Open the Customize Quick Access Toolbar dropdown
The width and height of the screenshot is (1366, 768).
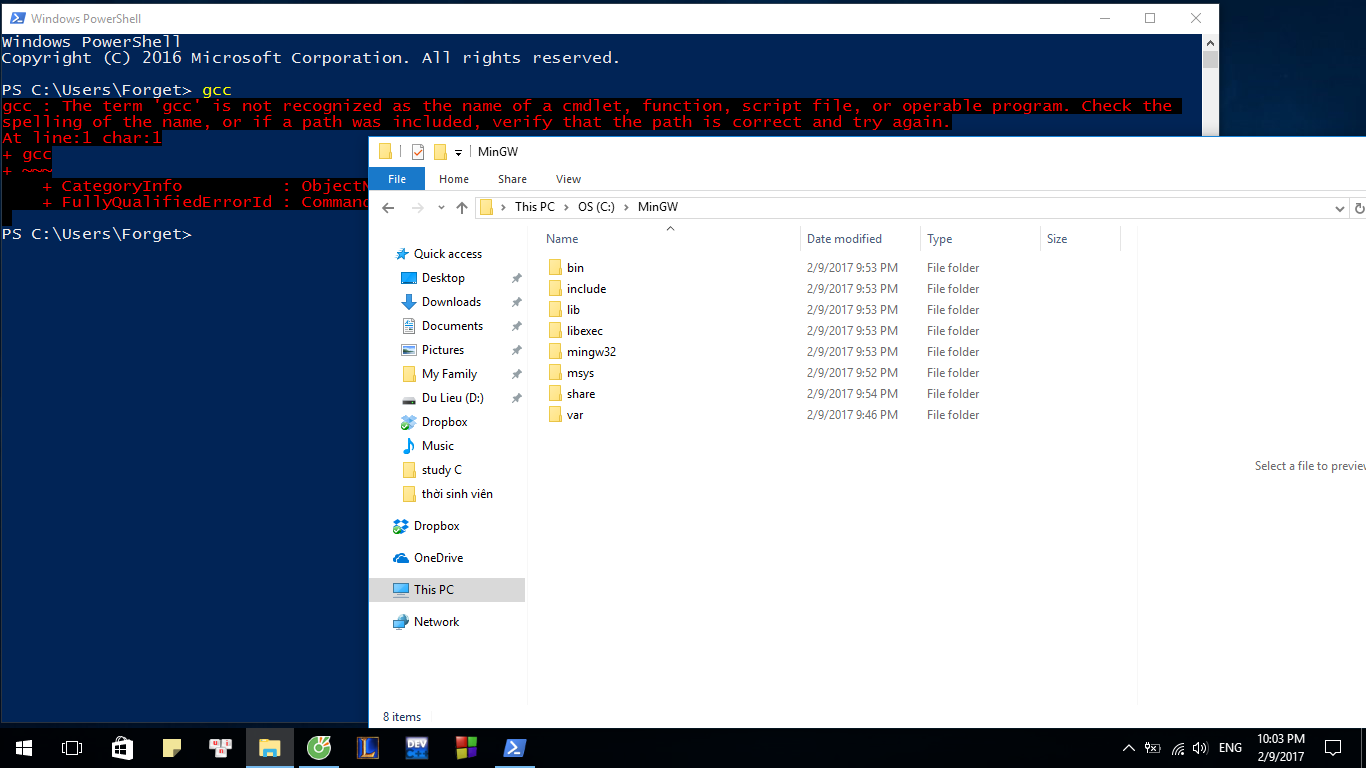pos(459,153)
